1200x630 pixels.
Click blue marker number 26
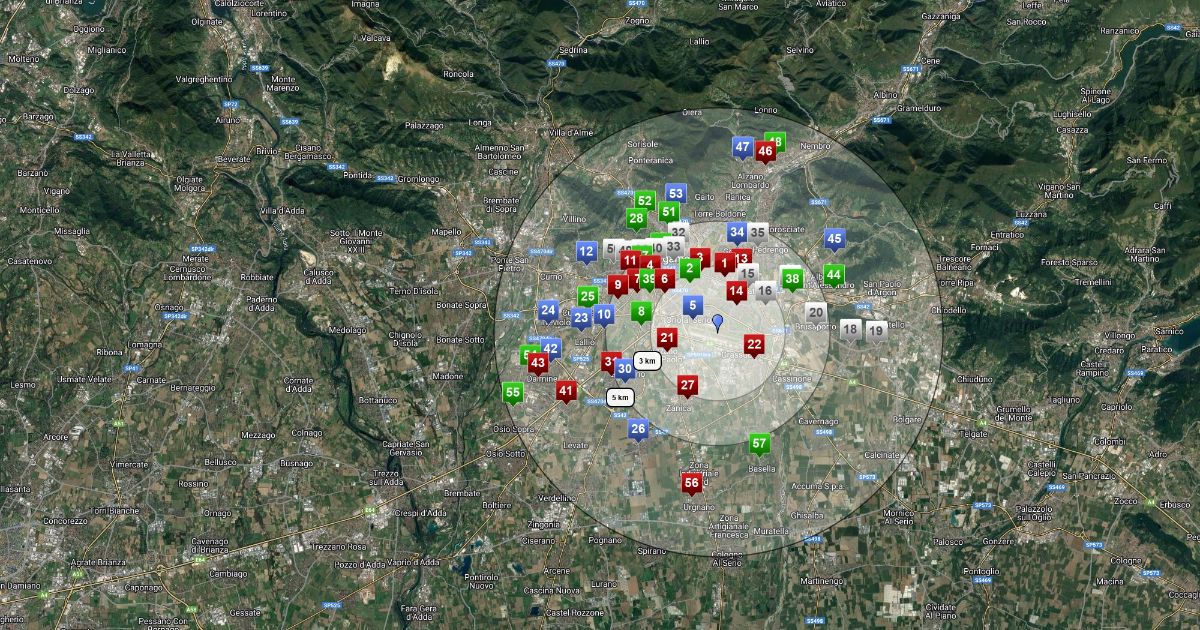[x=638, y=429]
